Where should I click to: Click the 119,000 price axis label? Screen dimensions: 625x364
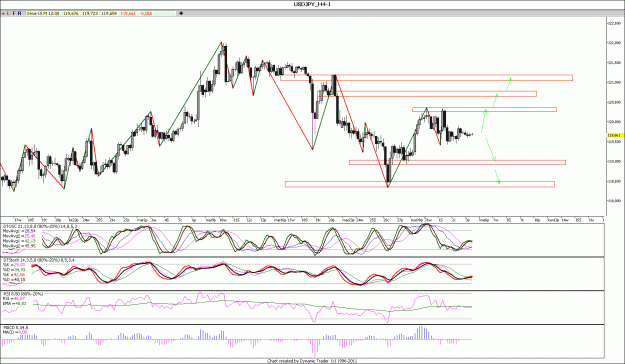tap(614, 161)
